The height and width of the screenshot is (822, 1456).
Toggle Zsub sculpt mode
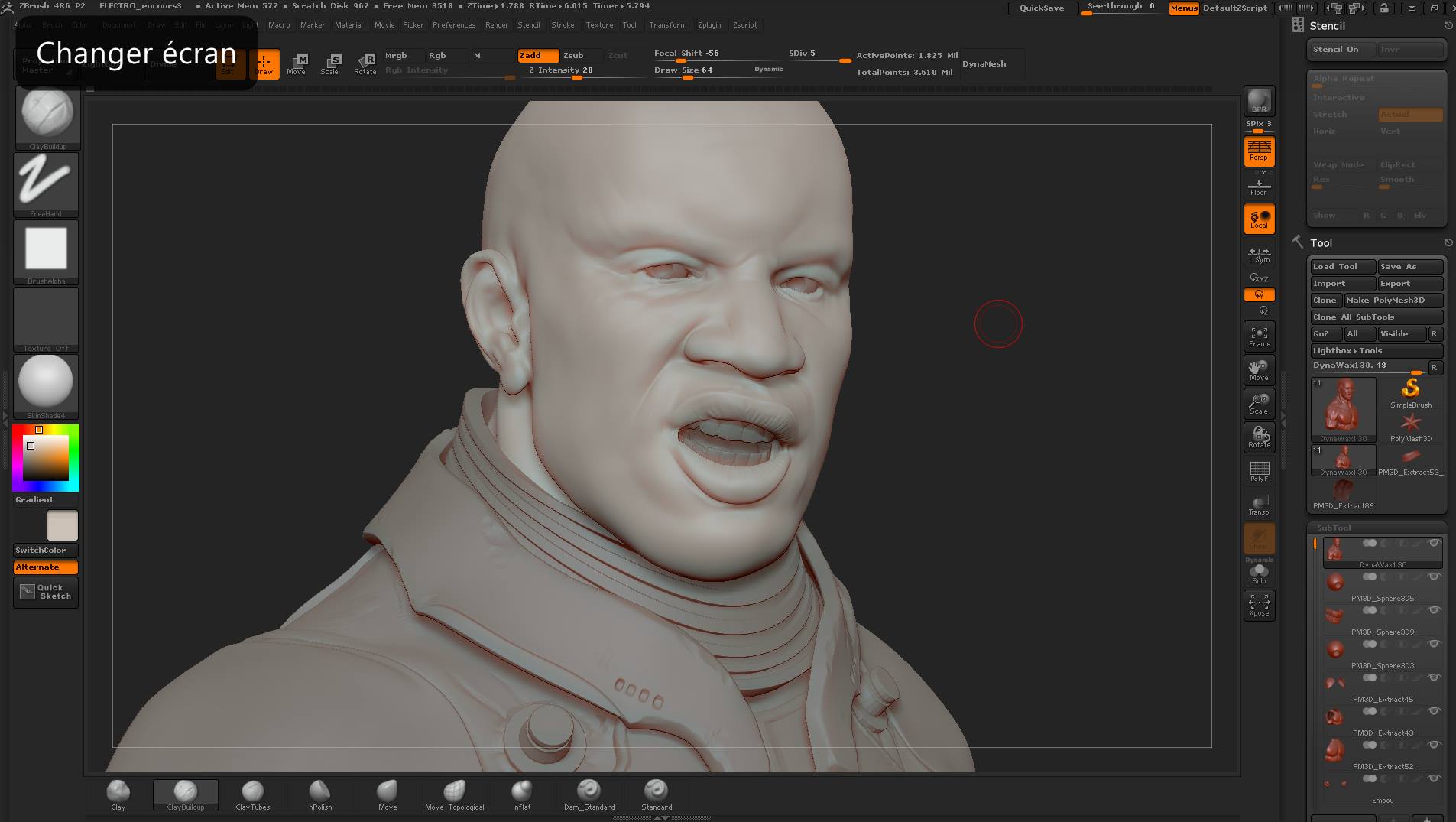coord(579,55)
